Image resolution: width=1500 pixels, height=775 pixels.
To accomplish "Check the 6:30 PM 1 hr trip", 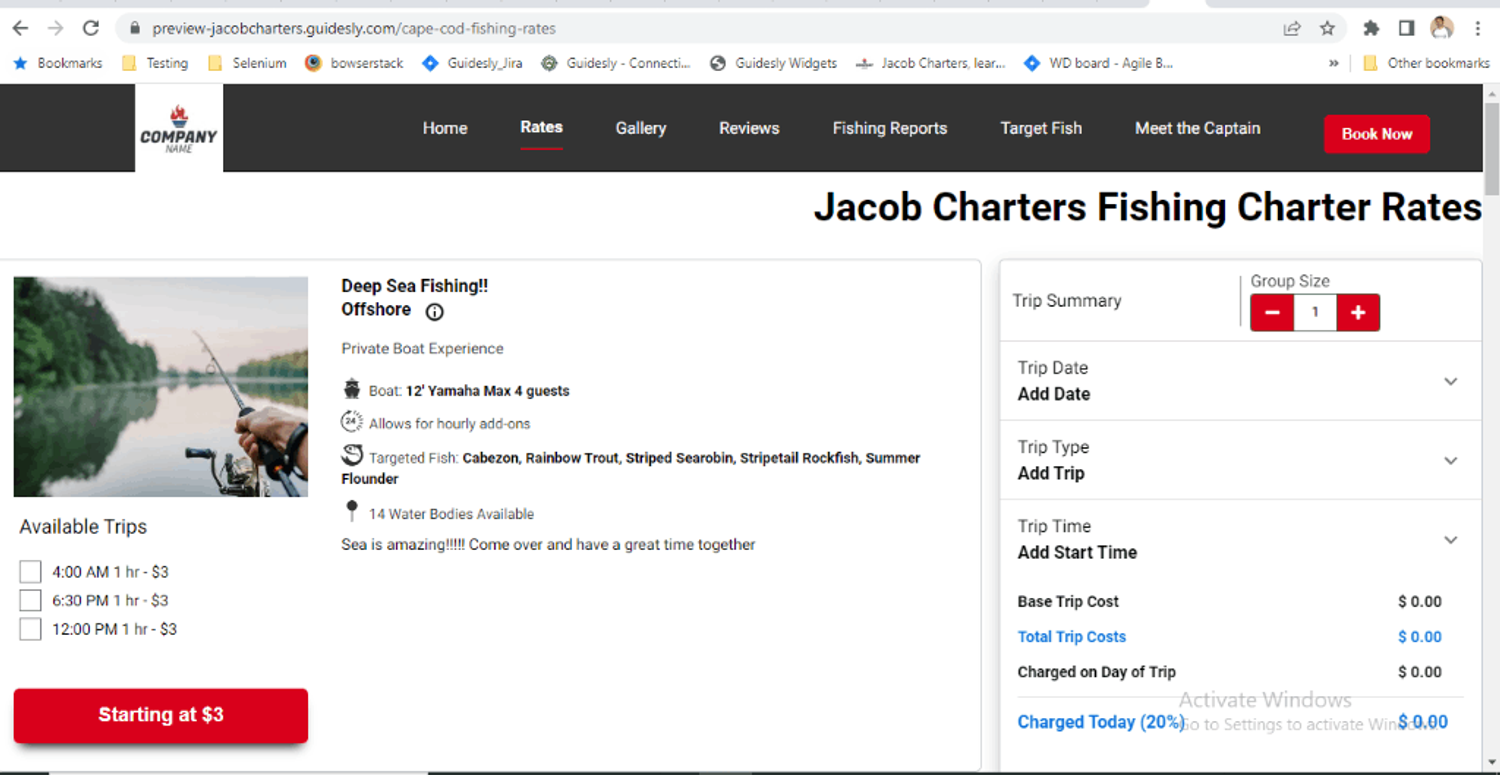I will pyautogui.click(x=30, y=600).
